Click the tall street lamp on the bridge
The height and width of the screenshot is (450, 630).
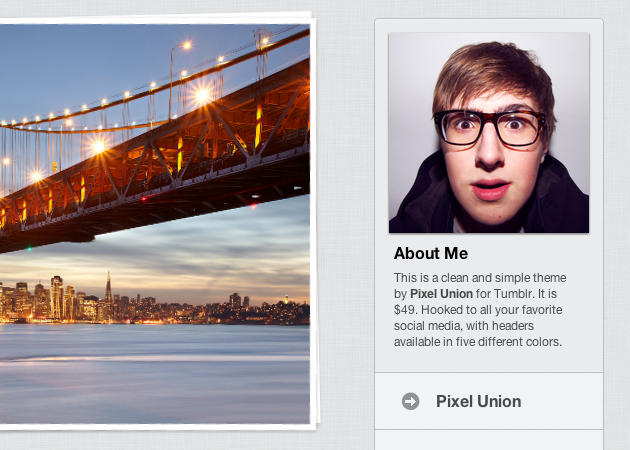pos(177,80)
